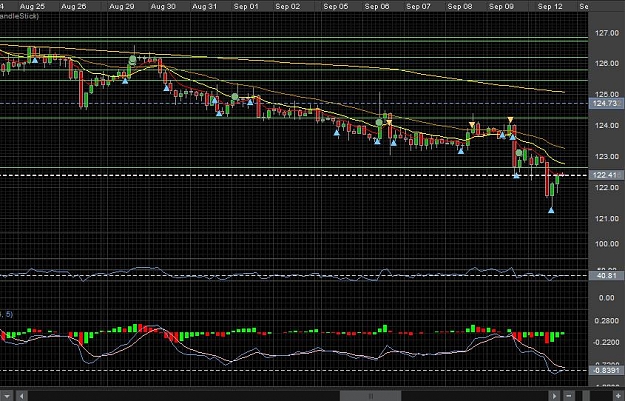Click the Sep 01 date label
Screen dimensions: 625x401
pos(246,6)
